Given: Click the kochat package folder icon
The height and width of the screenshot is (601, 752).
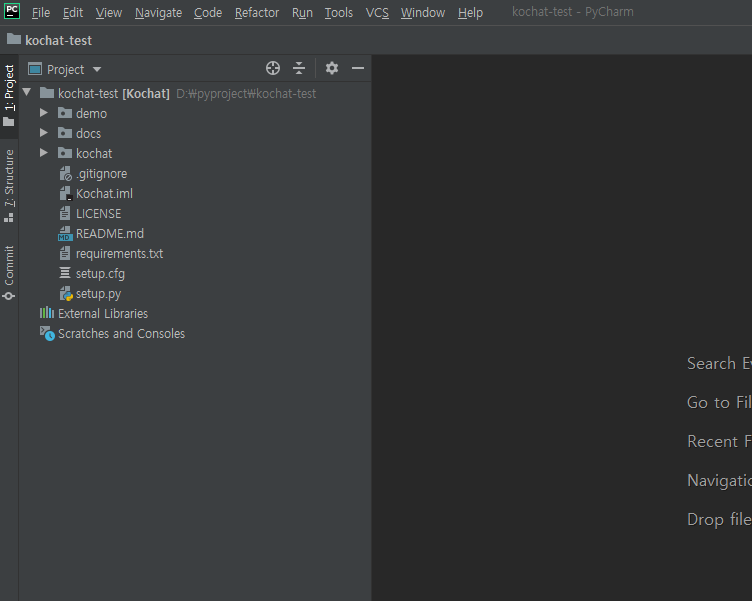Looking at the screenshot, I should (65, 153).
